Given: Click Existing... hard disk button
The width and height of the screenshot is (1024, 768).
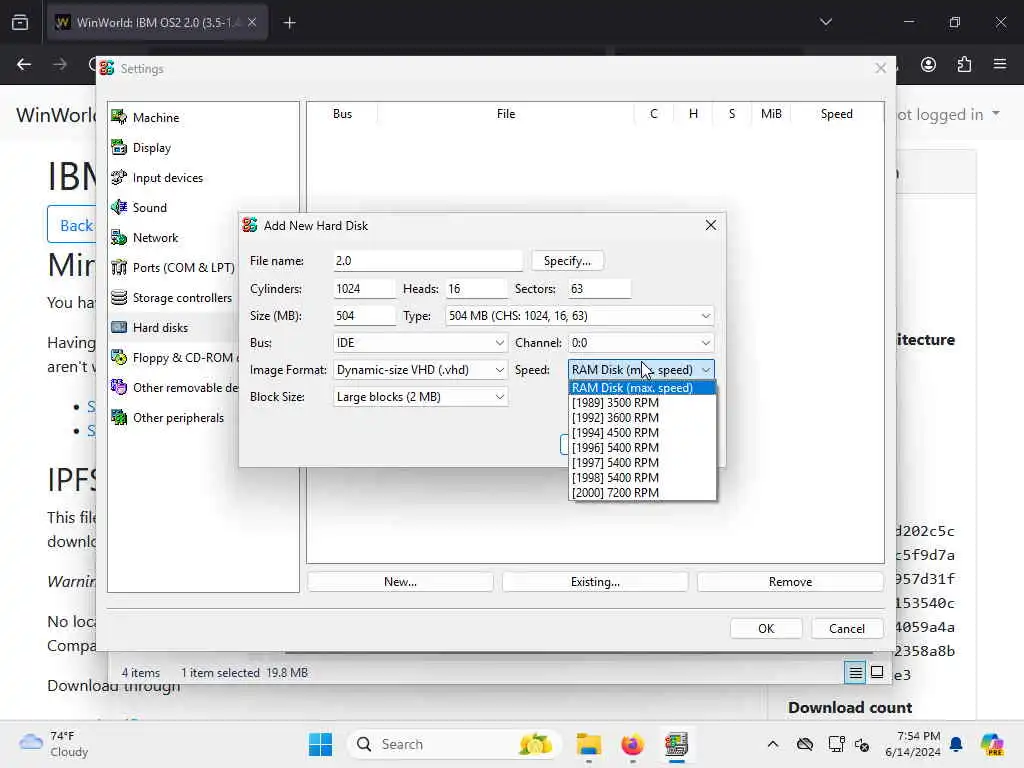Looking at the screenshot, I should point(595,582).
